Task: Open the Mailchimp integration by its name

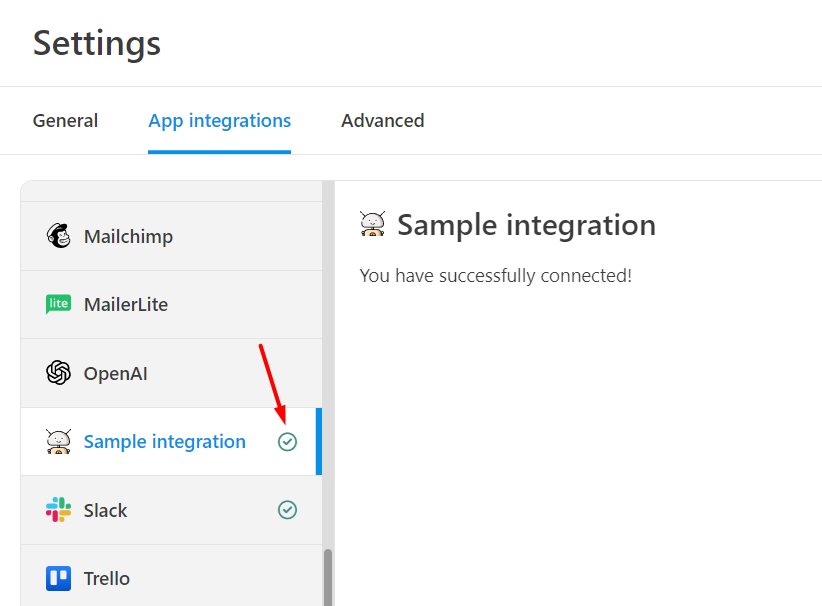Action: [x=128, y=237]
